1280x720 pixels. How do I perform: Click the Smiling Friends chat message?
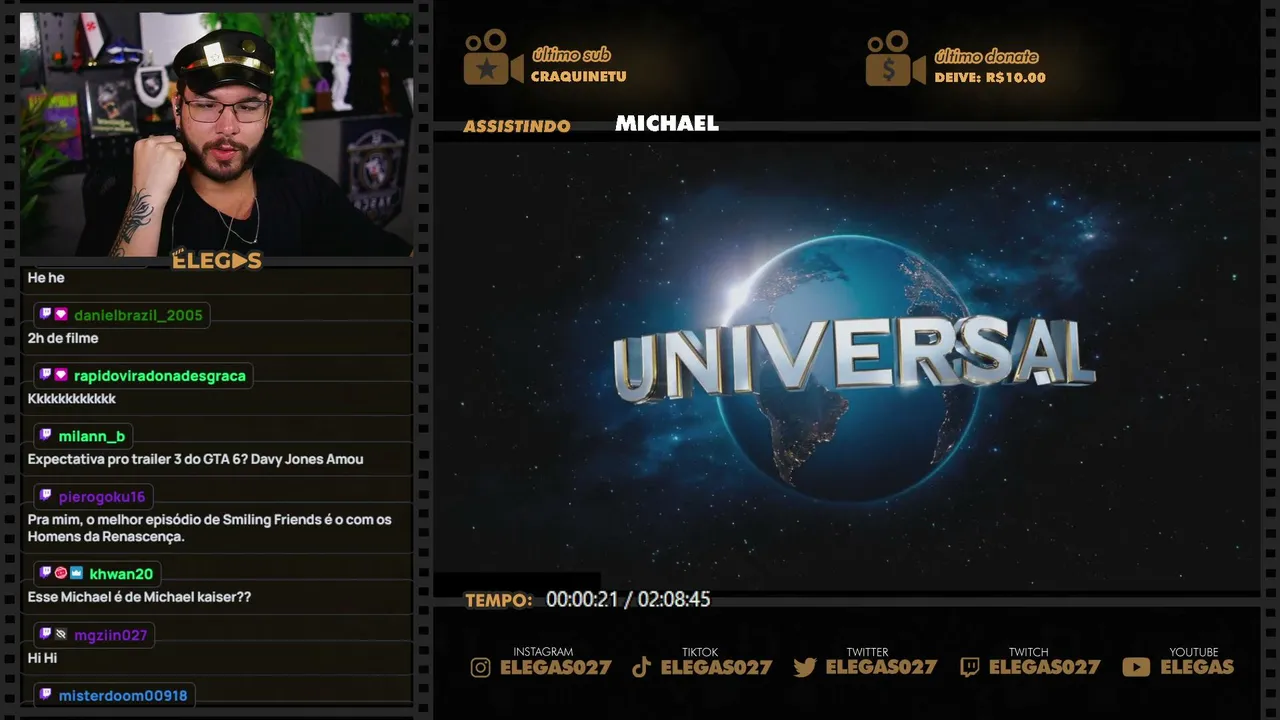pos(210,528)
